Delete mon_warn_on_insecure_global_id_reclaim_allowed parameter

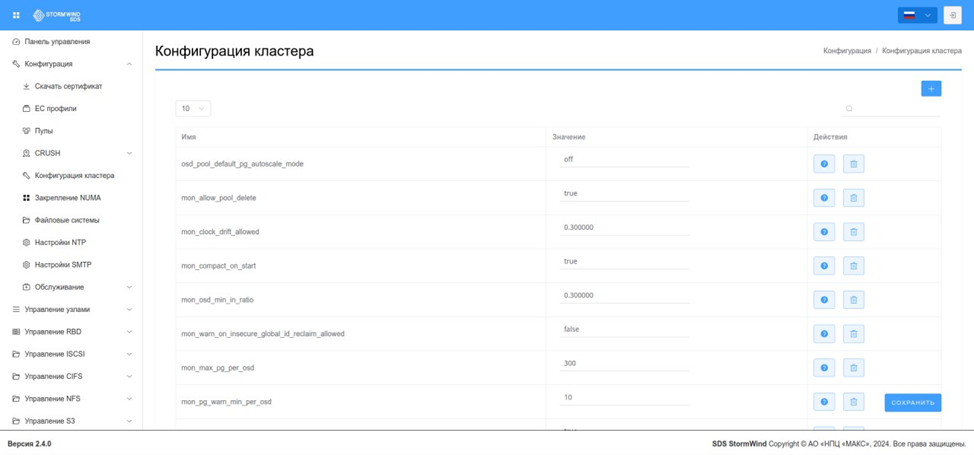pos(853,334)
